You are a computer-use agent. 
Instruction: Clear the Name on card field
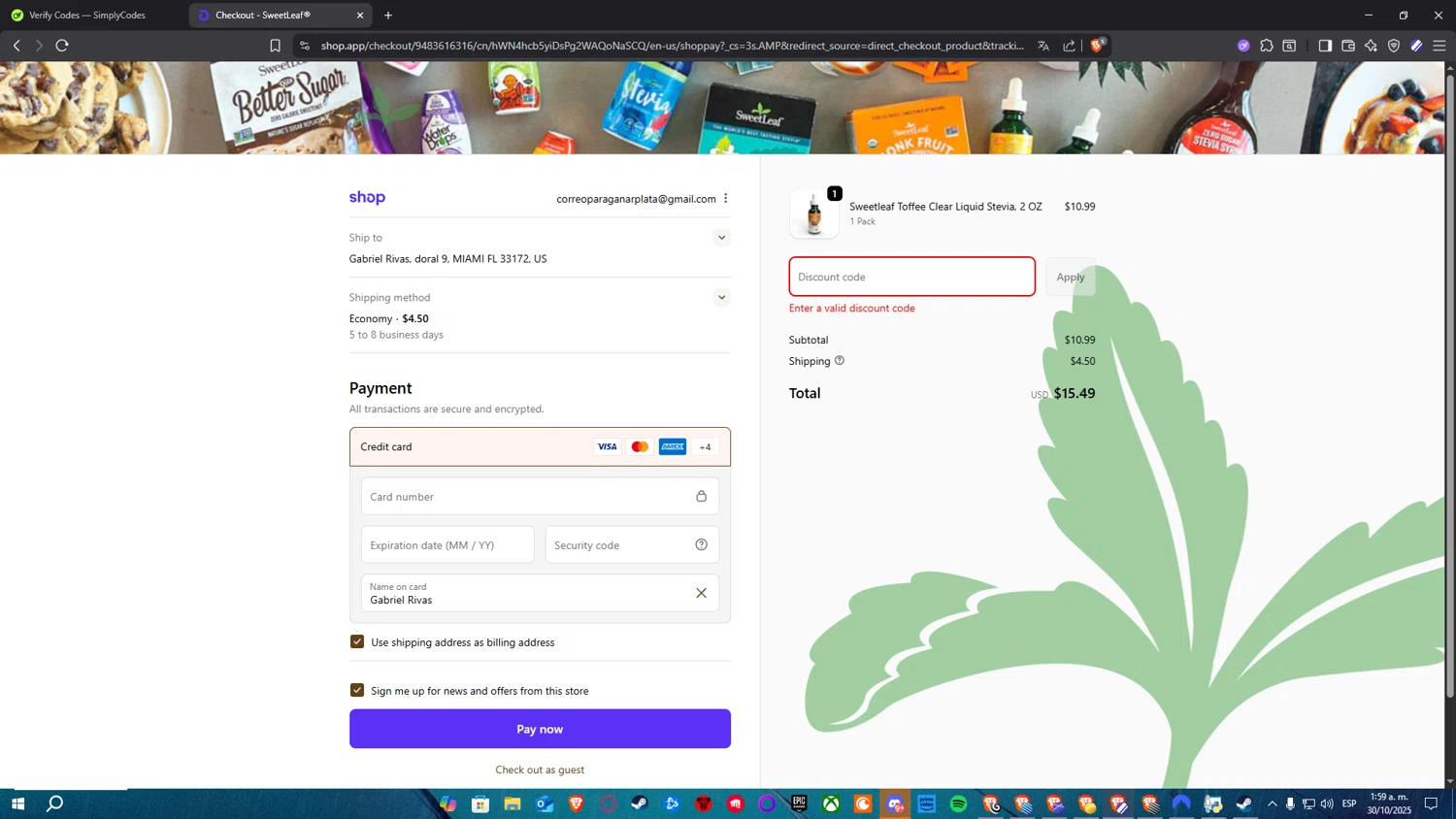coord(701,593)
